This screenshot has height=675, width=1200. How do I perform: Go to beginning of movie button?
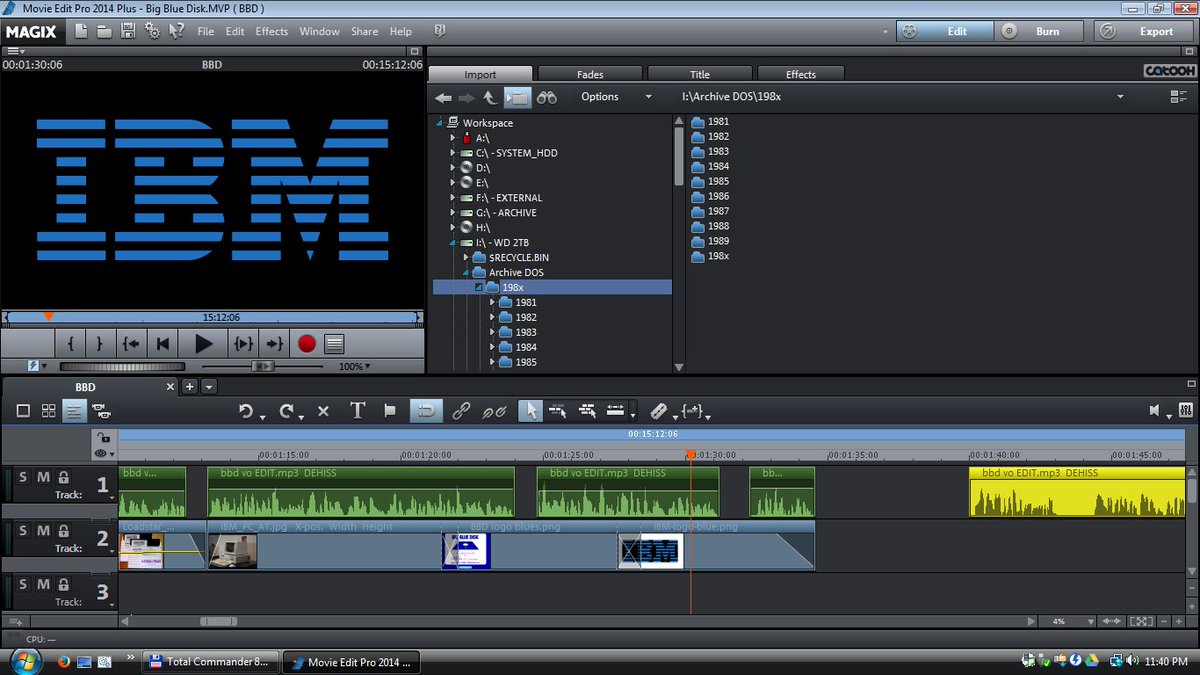click(162, 343)
